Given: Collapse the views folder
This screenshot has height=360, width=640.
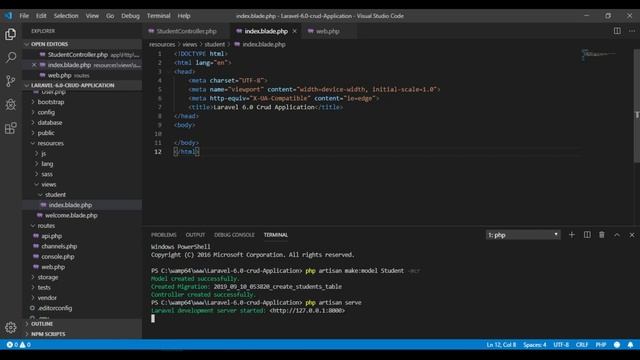Looking at the screenshot, I should tap(49, 184).
